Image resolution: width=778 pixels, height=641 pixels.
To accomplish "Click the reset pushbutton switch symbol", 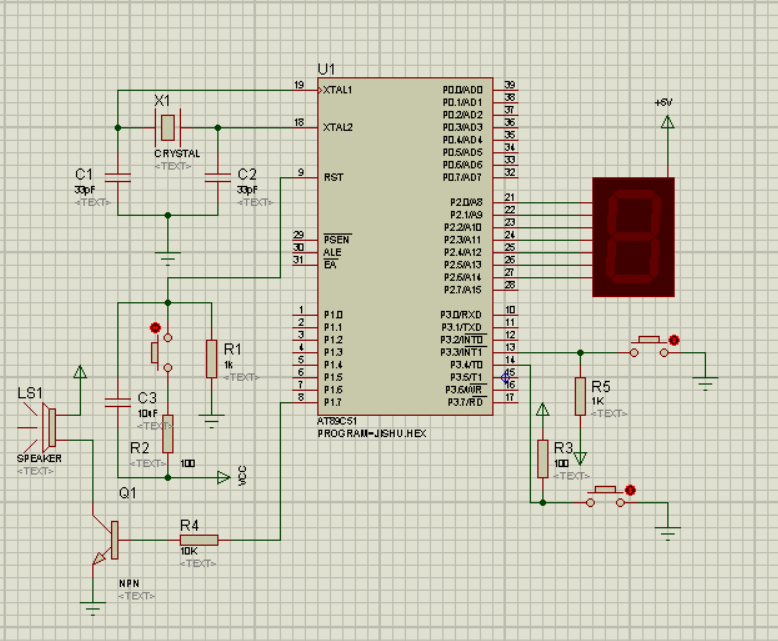I will 162,353.
